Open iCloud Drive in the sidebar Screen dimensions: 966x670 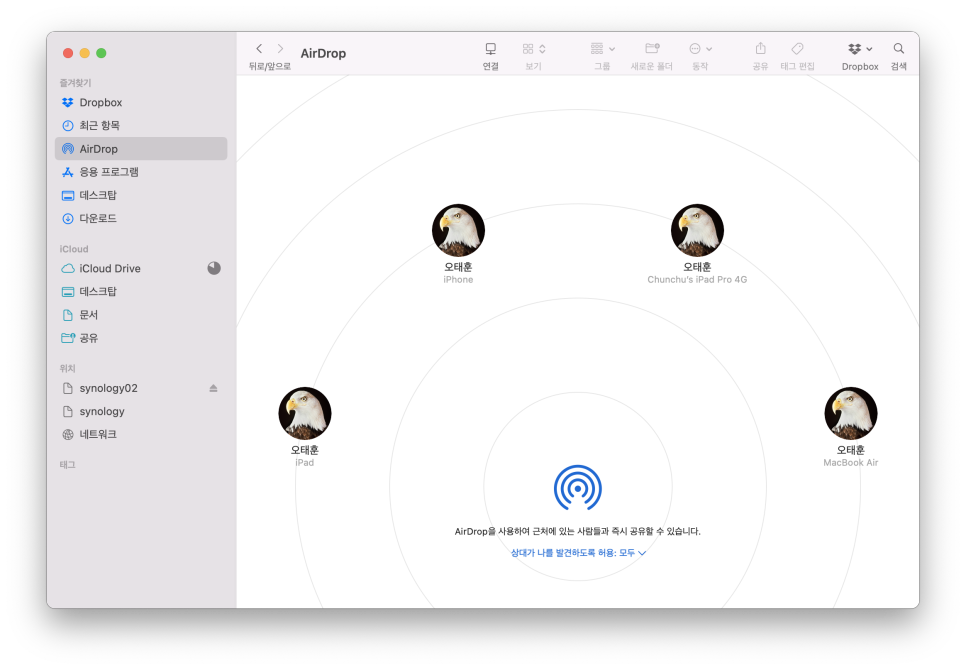(141, 268)
